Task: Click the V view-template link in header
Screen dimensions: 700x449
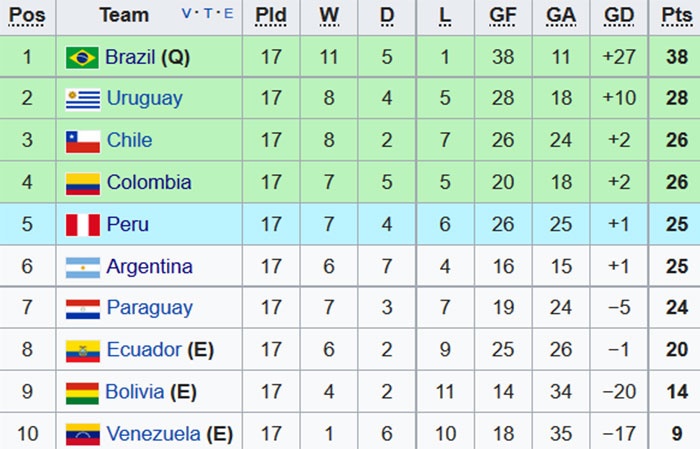Action: 187,14
